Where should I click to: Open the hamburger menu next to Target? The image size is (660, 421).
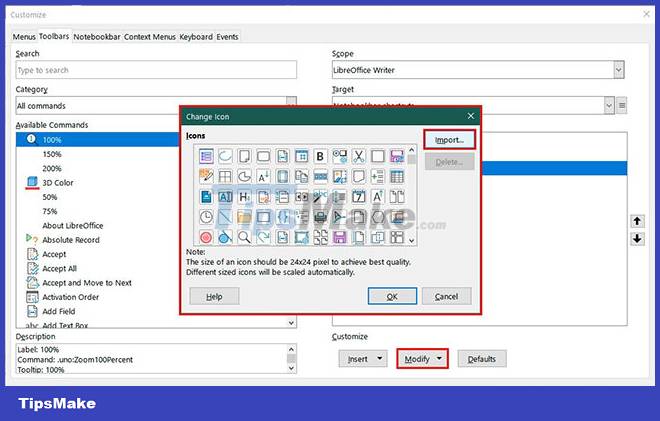pos(622,106)
